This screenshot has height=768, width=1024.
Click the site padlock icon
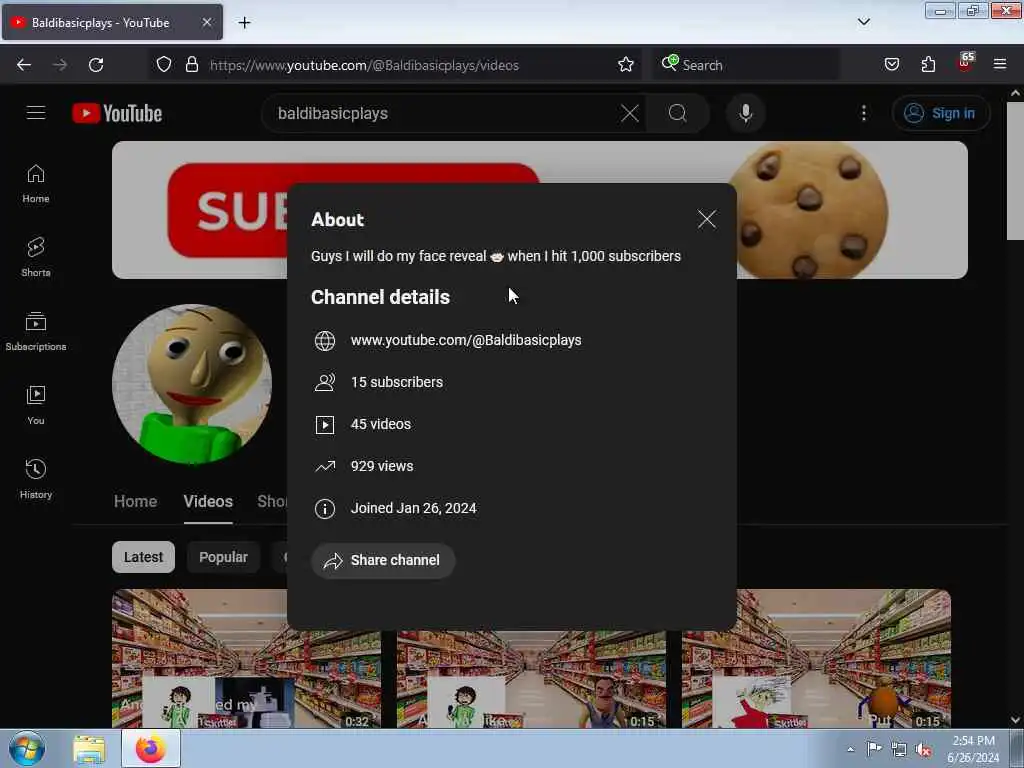(x=191, y=65)
